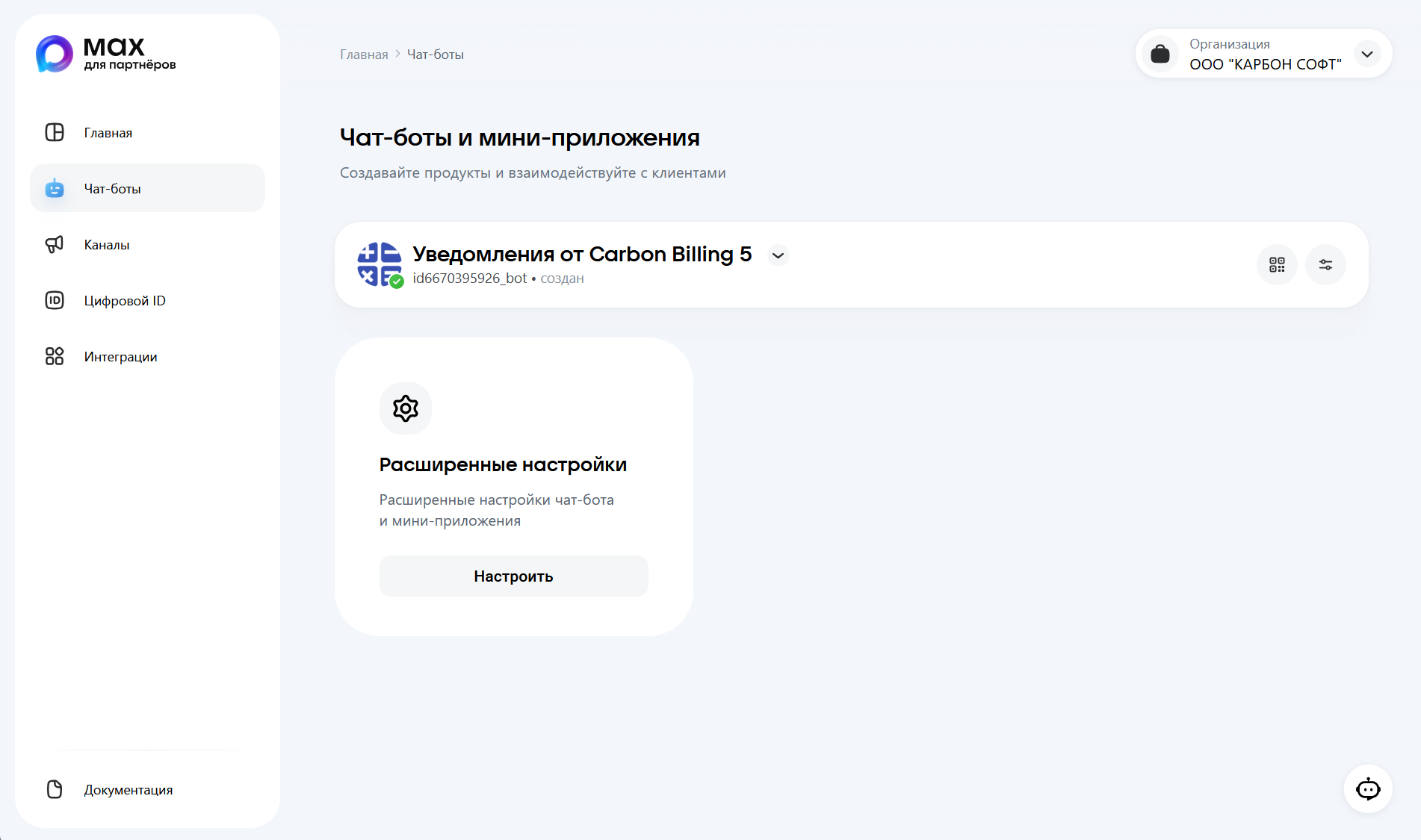Open Цифровой ID section
This screenshot has width=1421, height=840.
(x=148, y=300)
